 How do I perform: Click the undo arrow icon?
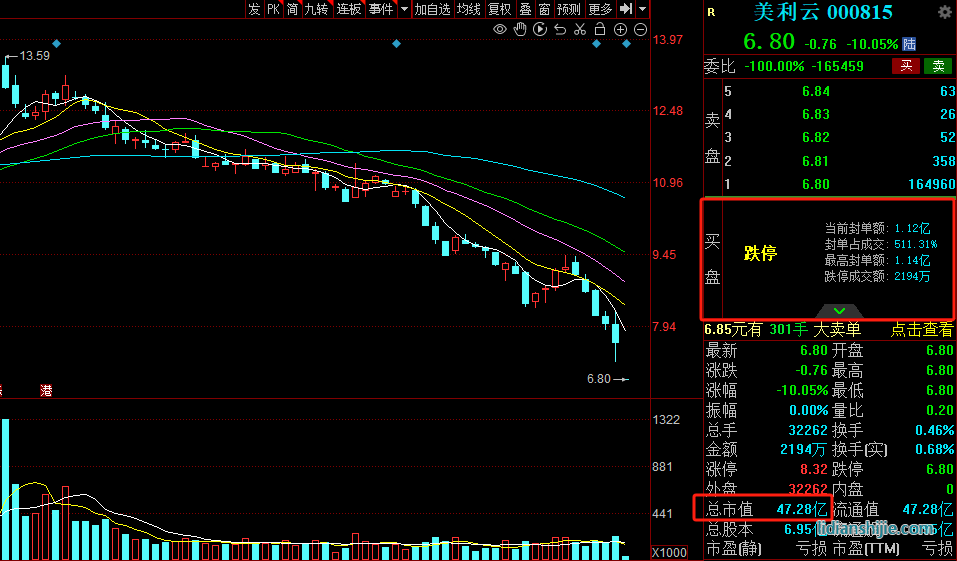tap(560, 30)
